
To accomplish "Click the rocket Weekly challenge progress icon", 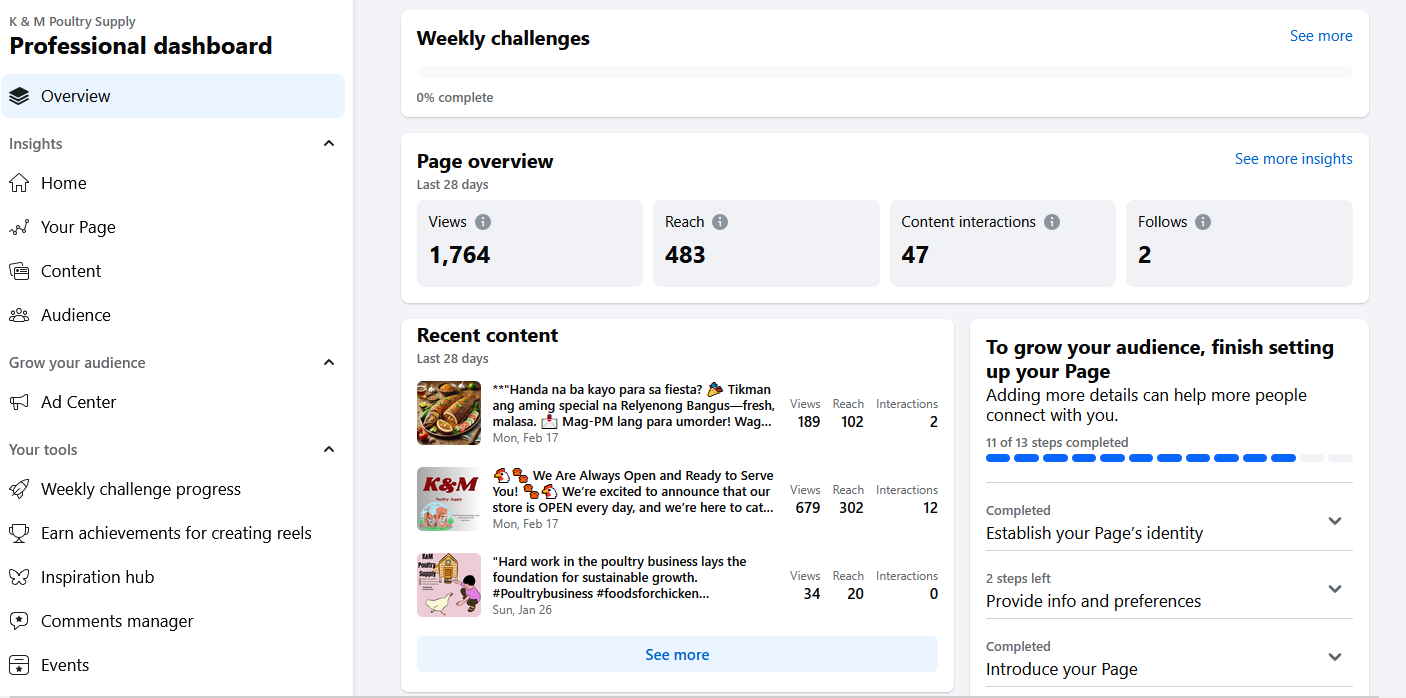I will pos(19,489).
